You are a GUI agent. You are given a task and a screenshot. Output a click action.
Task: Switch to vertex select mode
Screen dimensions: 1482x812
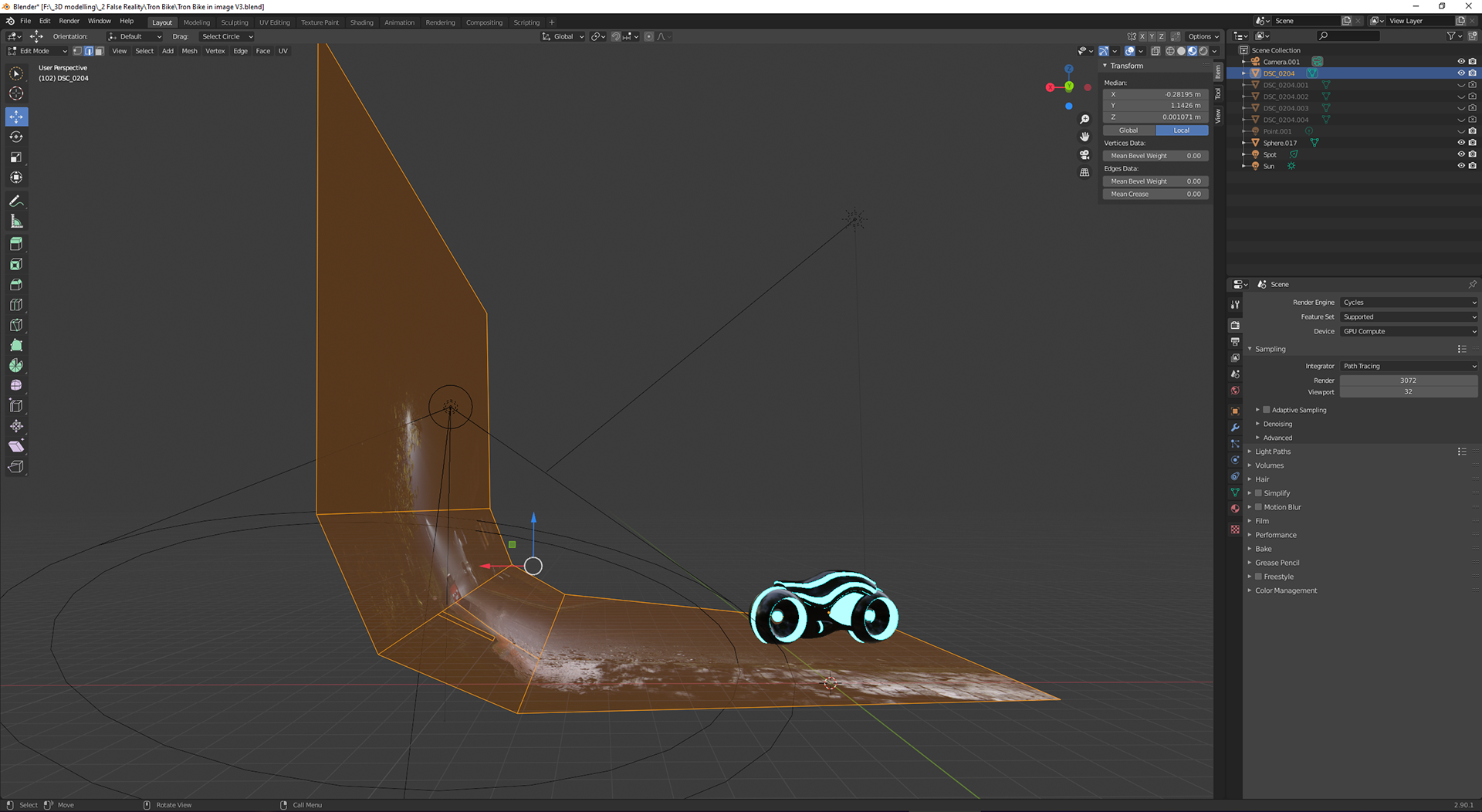point(77,51)
